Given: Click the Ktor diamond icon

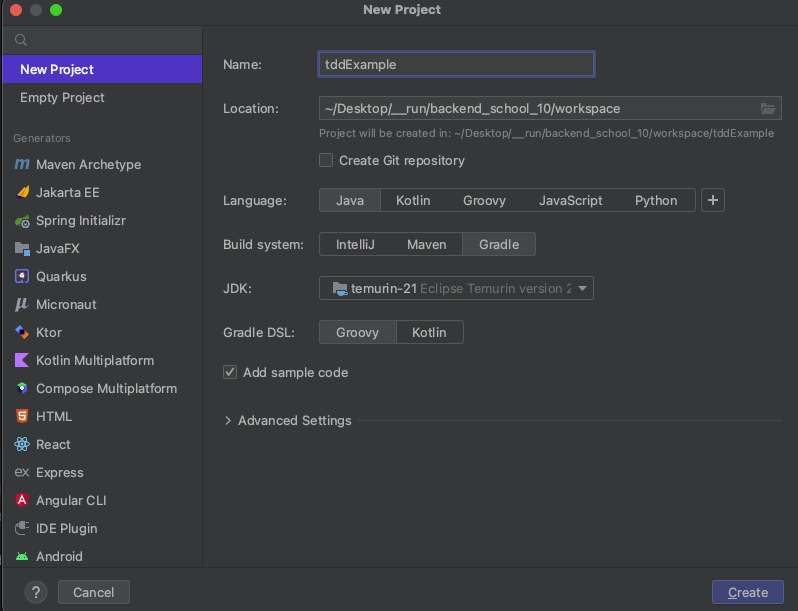Looking at the screenshot, I should coord(22,332).
